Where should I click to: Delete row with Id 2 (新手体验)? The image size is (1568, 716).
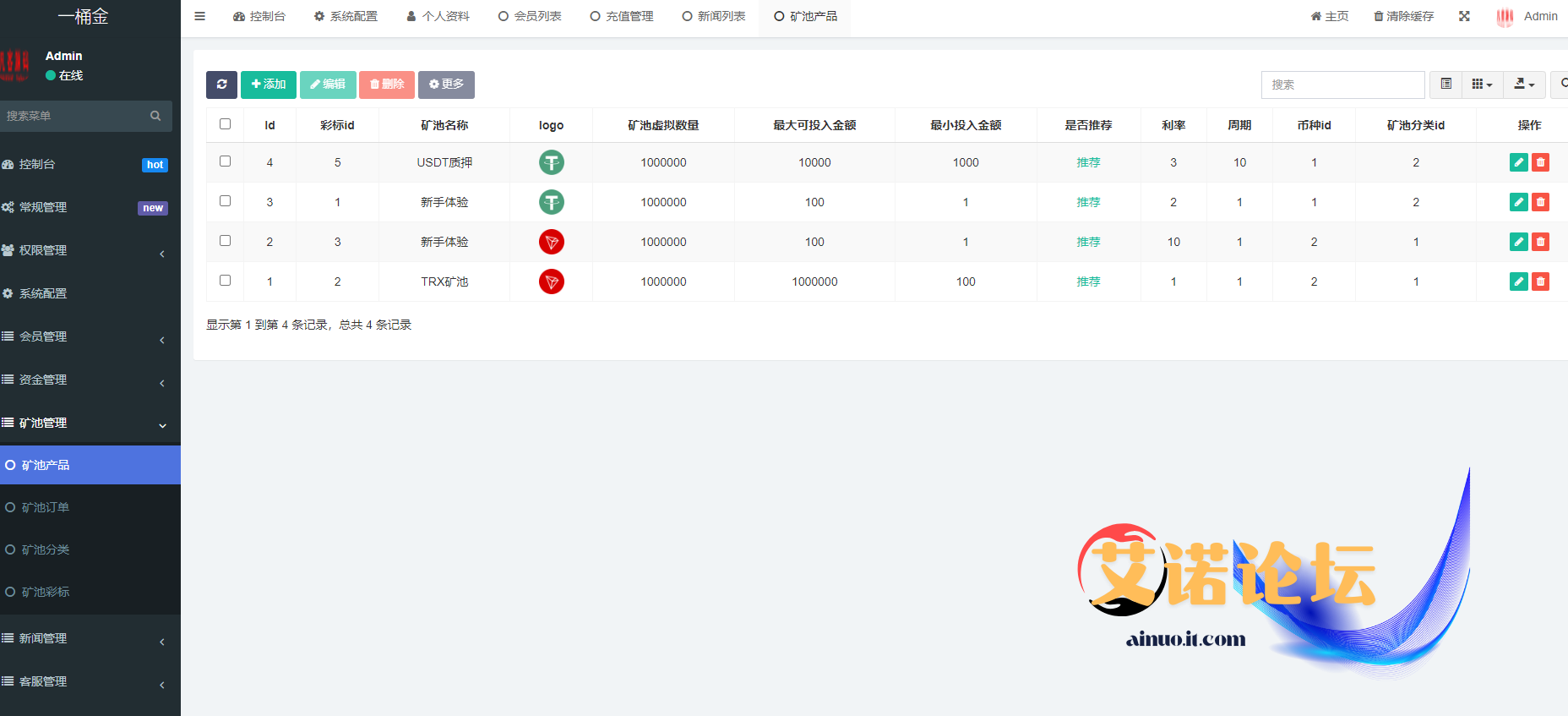[x=1540, y=242]
